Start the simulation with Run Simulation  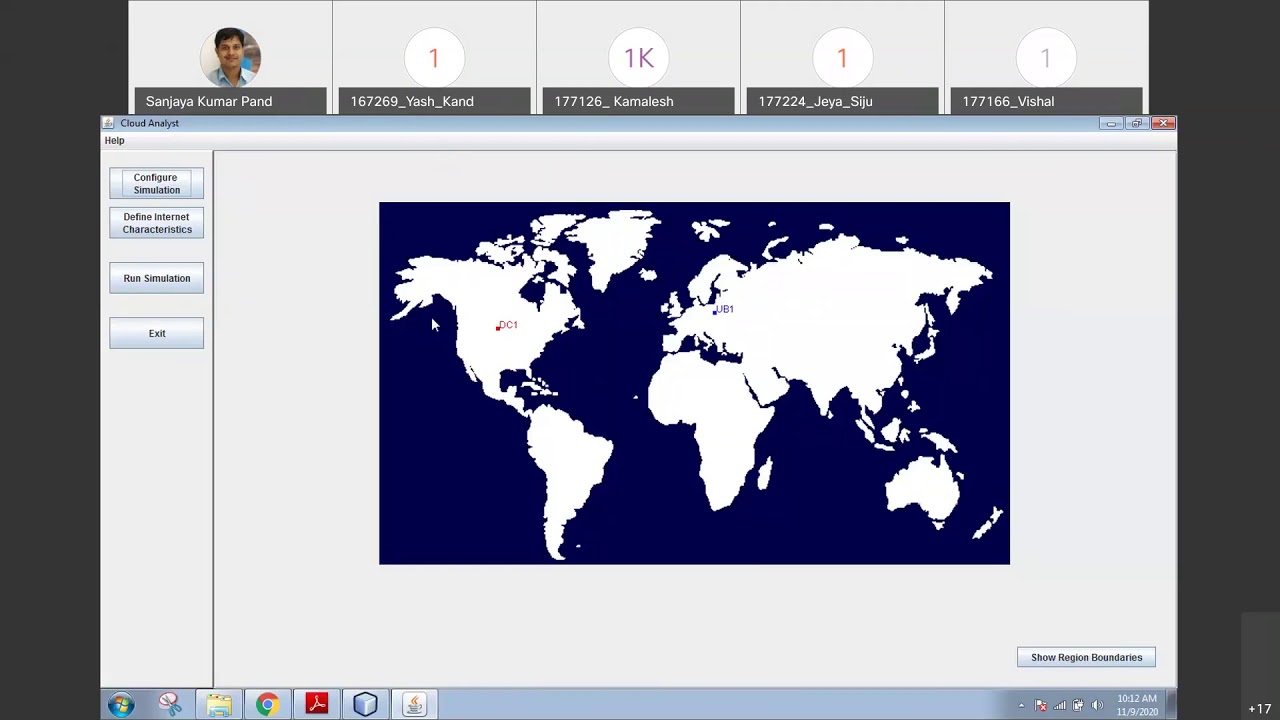point(156,278)
